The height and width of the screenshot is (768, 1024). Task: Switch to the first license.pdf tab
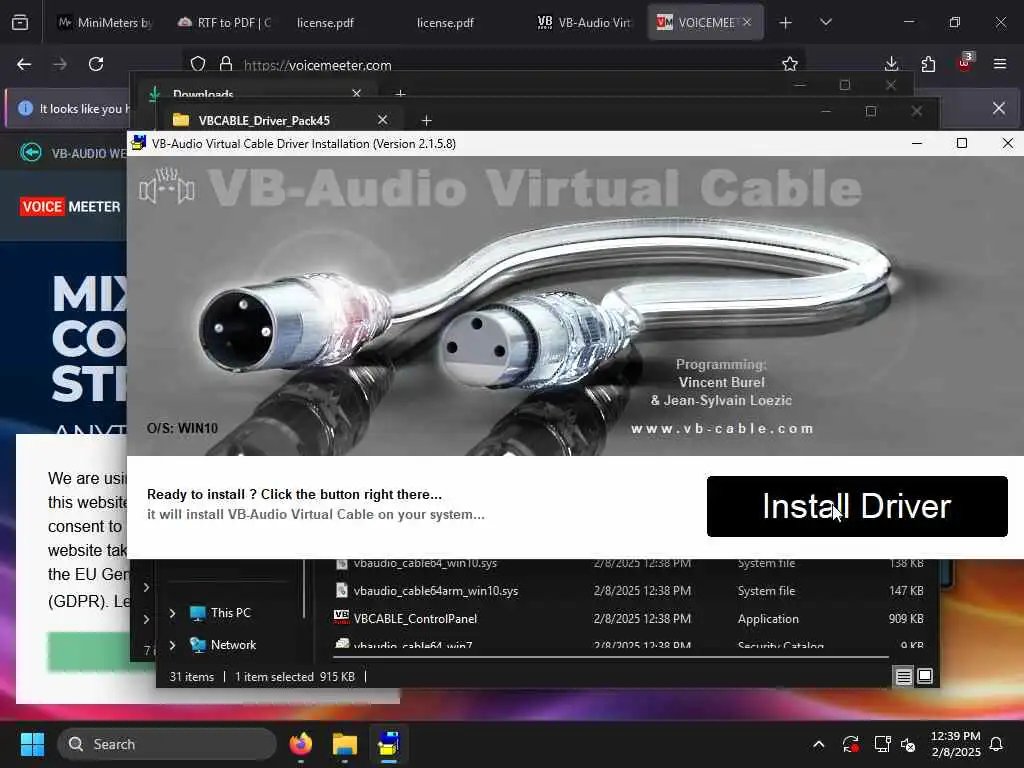[x=325, y=23]
